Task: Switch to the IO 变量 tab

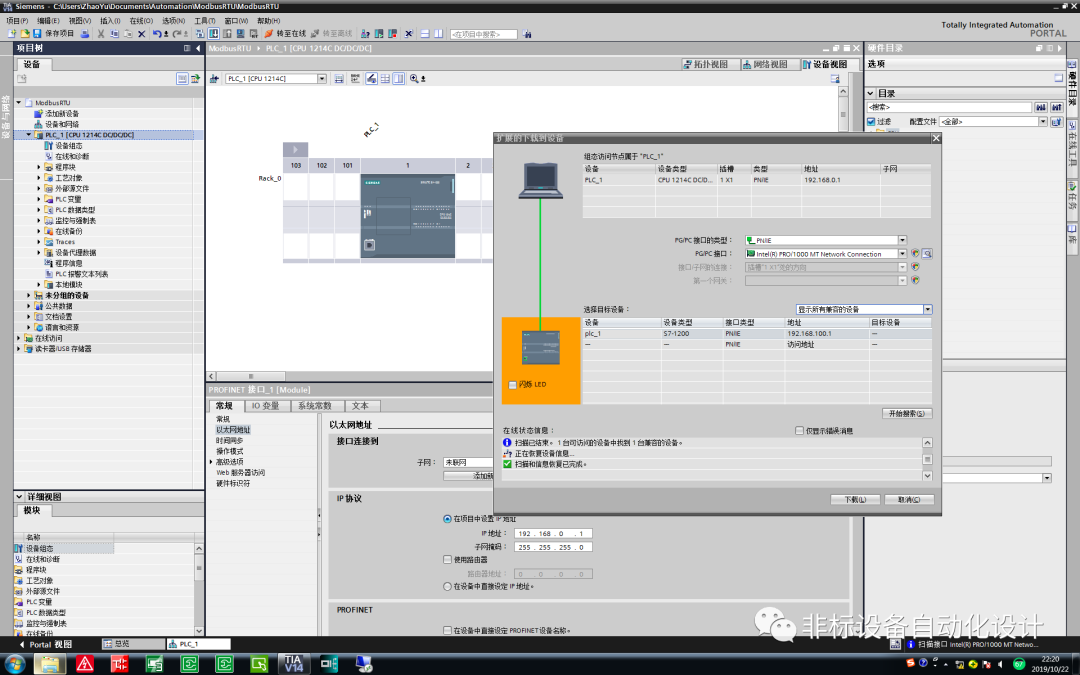Action: (266, 406)
